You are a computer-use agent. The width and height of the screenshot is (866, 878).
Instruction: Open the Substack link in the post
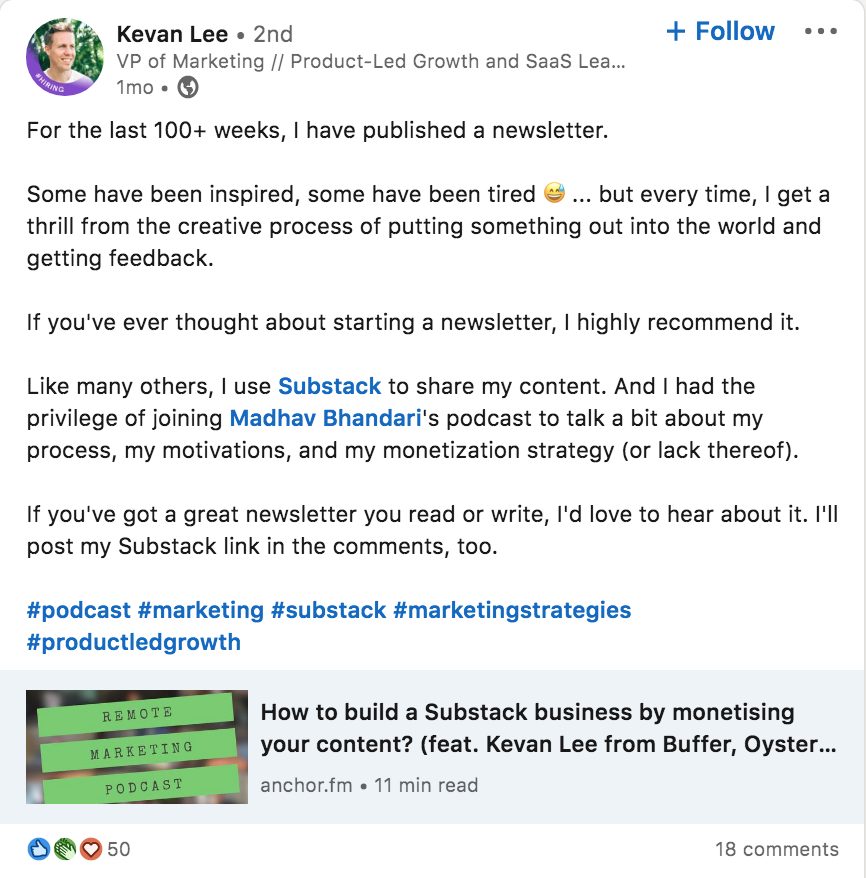330,386
